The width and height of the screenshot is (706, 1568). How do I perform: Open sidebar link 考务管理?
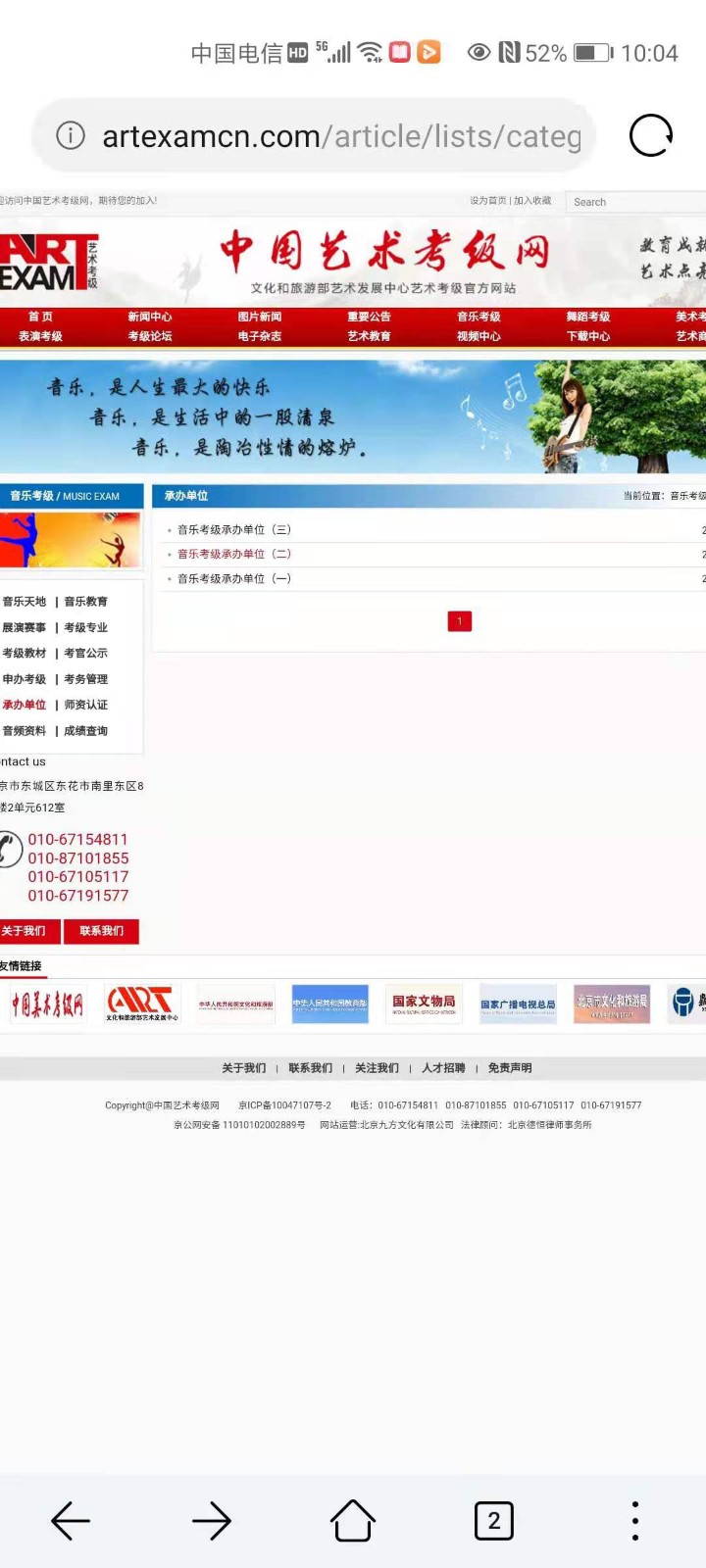pos(86,679)
